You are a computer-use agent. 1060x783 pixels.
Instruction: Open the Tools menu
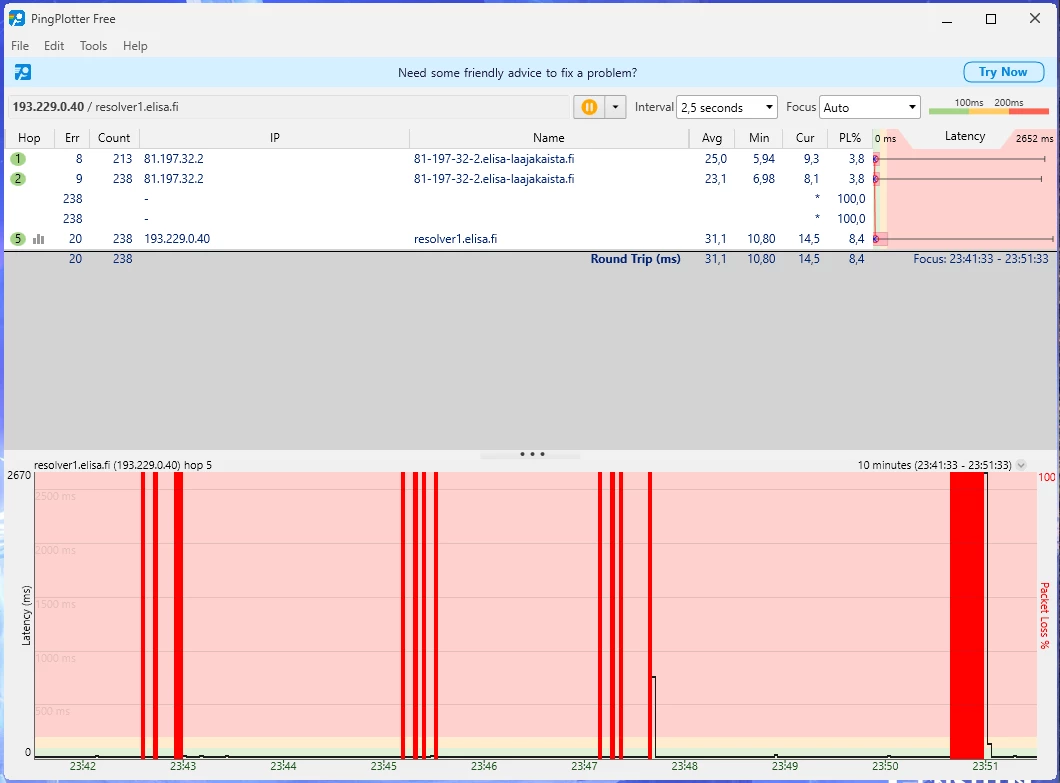coord(93,46)
